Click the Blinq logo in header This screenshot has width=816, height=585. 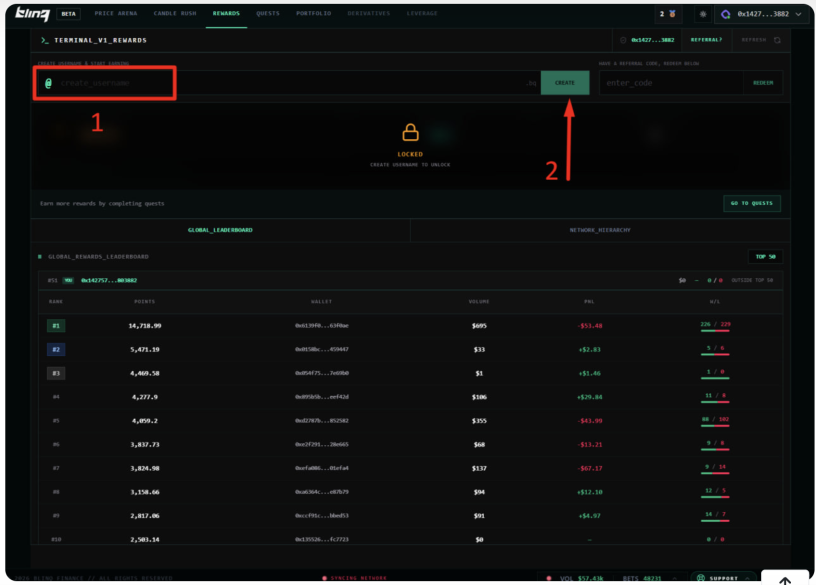click(x=33, y=14)
